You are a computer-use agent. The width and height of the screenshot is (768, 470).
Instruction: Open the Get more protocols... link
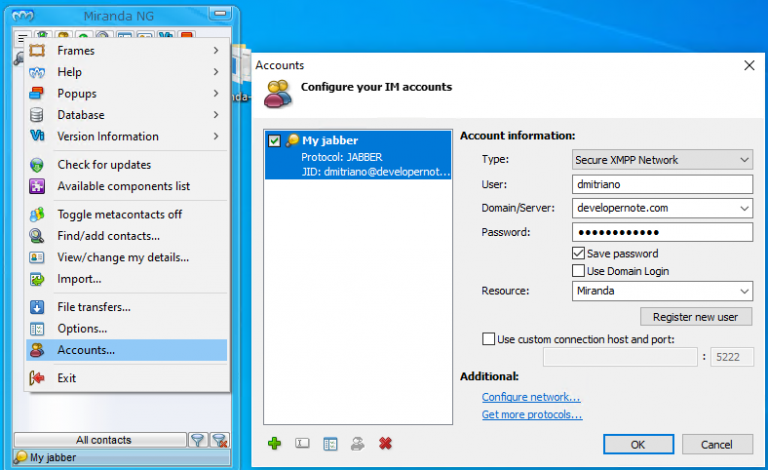pos(532,415)
